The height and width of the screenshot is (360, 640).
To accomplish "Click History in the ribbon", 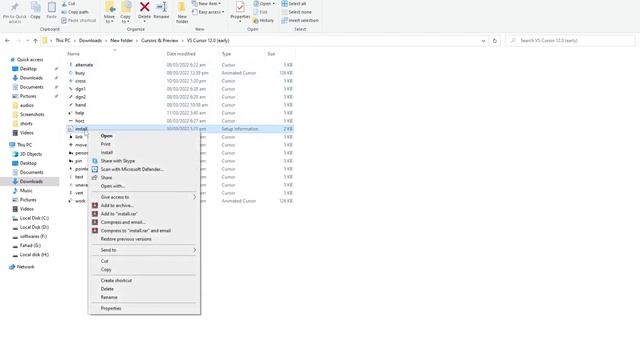I will click(263, 20).
